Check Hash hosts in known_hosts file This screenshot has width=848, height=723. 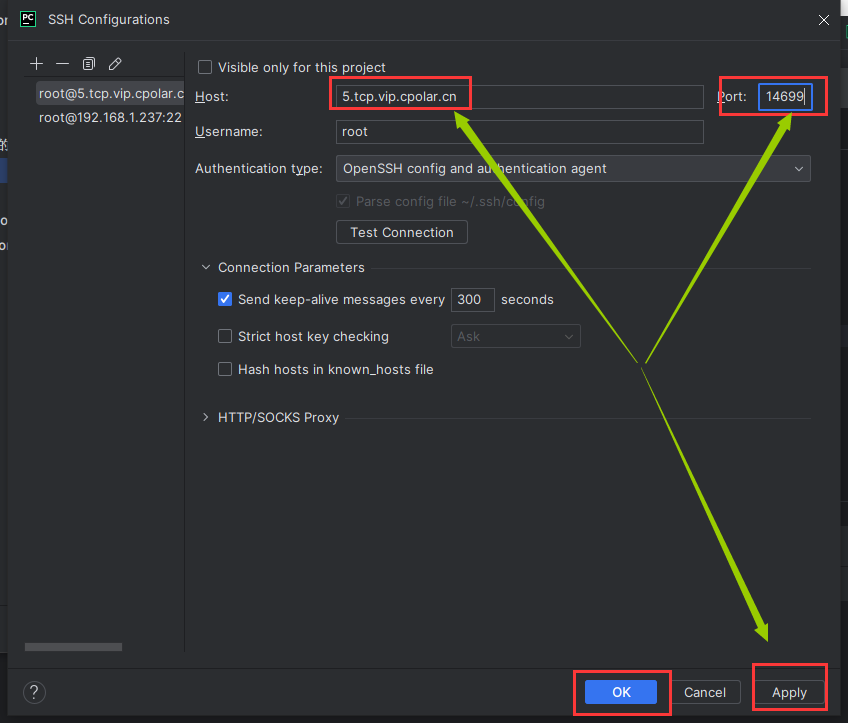tap(225, 369)
